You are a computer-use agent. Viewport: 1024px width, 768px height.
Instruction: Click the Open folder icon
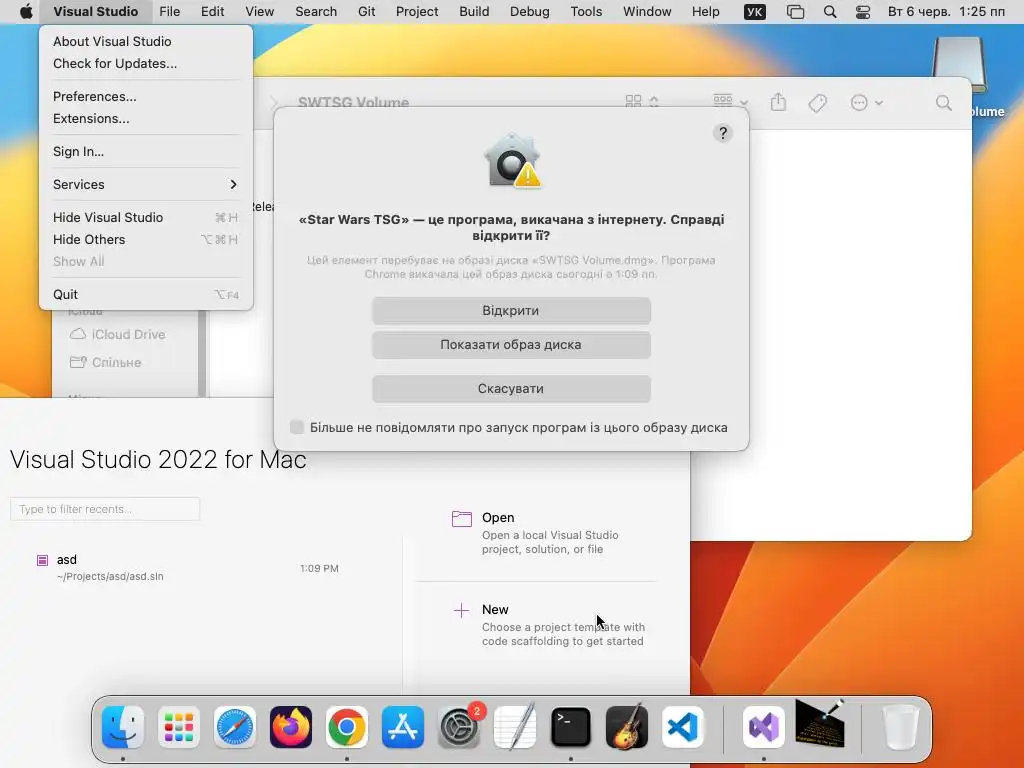(462, 519)
